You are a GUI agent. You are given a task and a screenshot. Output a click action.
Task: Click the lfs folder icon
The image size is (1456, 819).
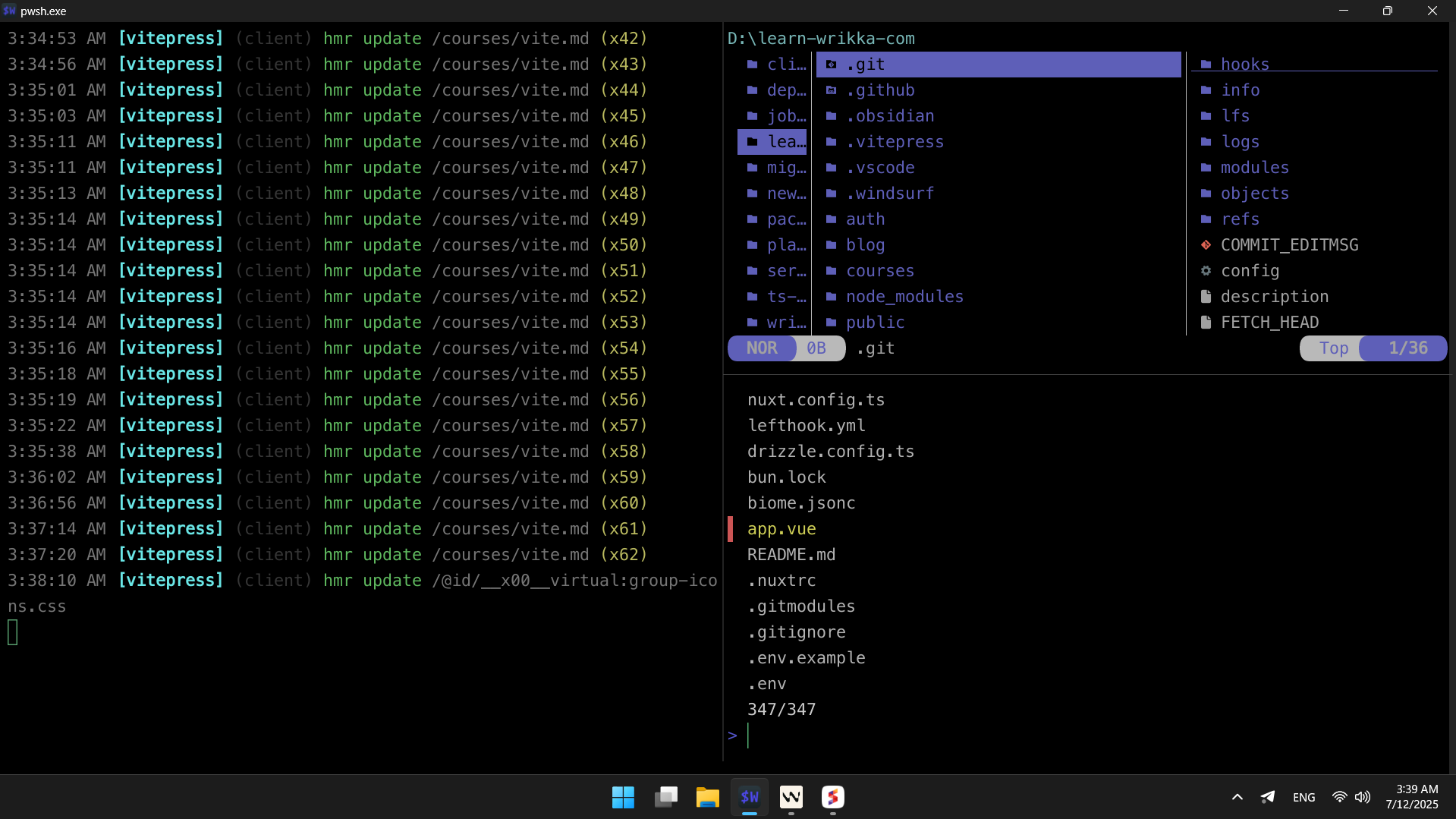(1206, 116)
